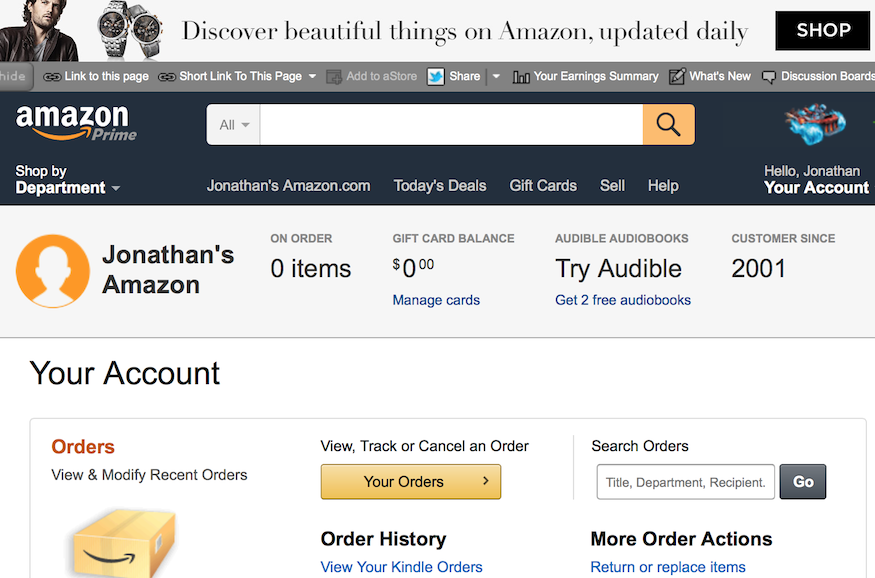
Task: Open the All search category dropdown
Action: (233, 124)
